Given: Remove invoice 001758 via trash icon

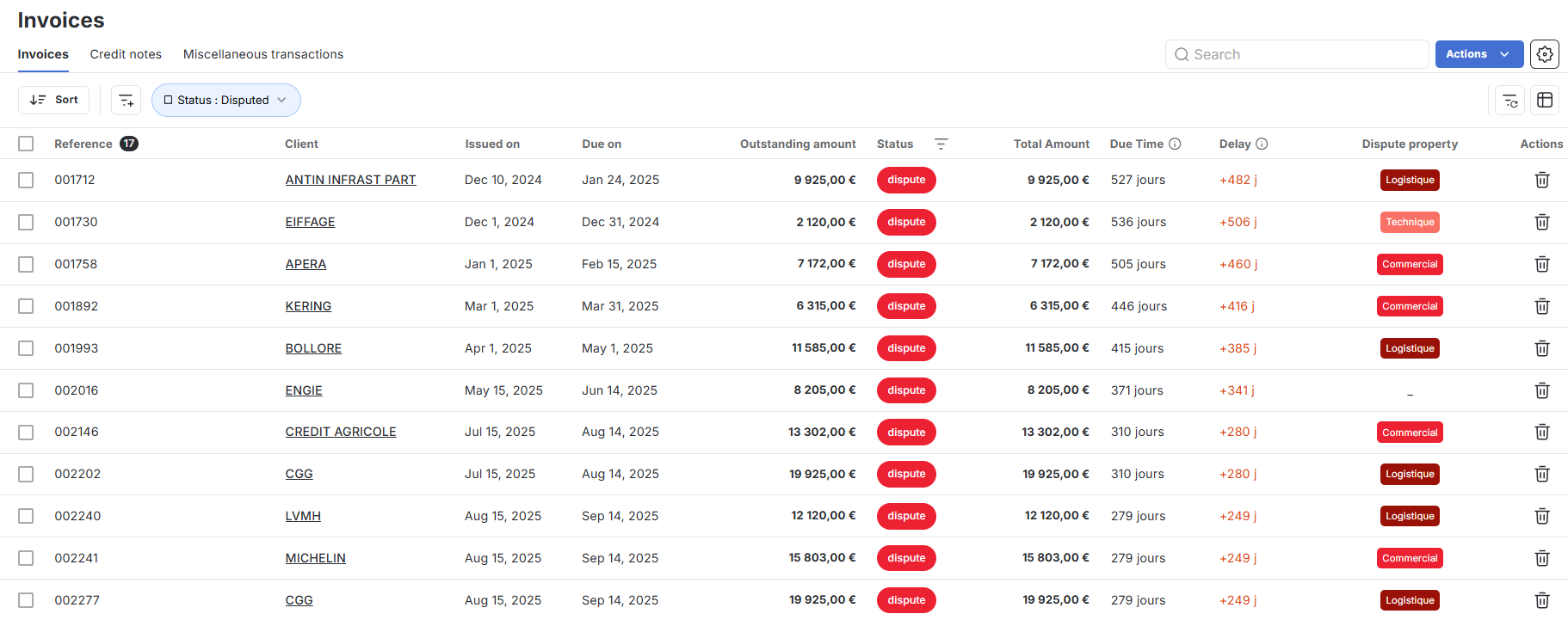Looking at the screenshot, I should coord(1542,264).
